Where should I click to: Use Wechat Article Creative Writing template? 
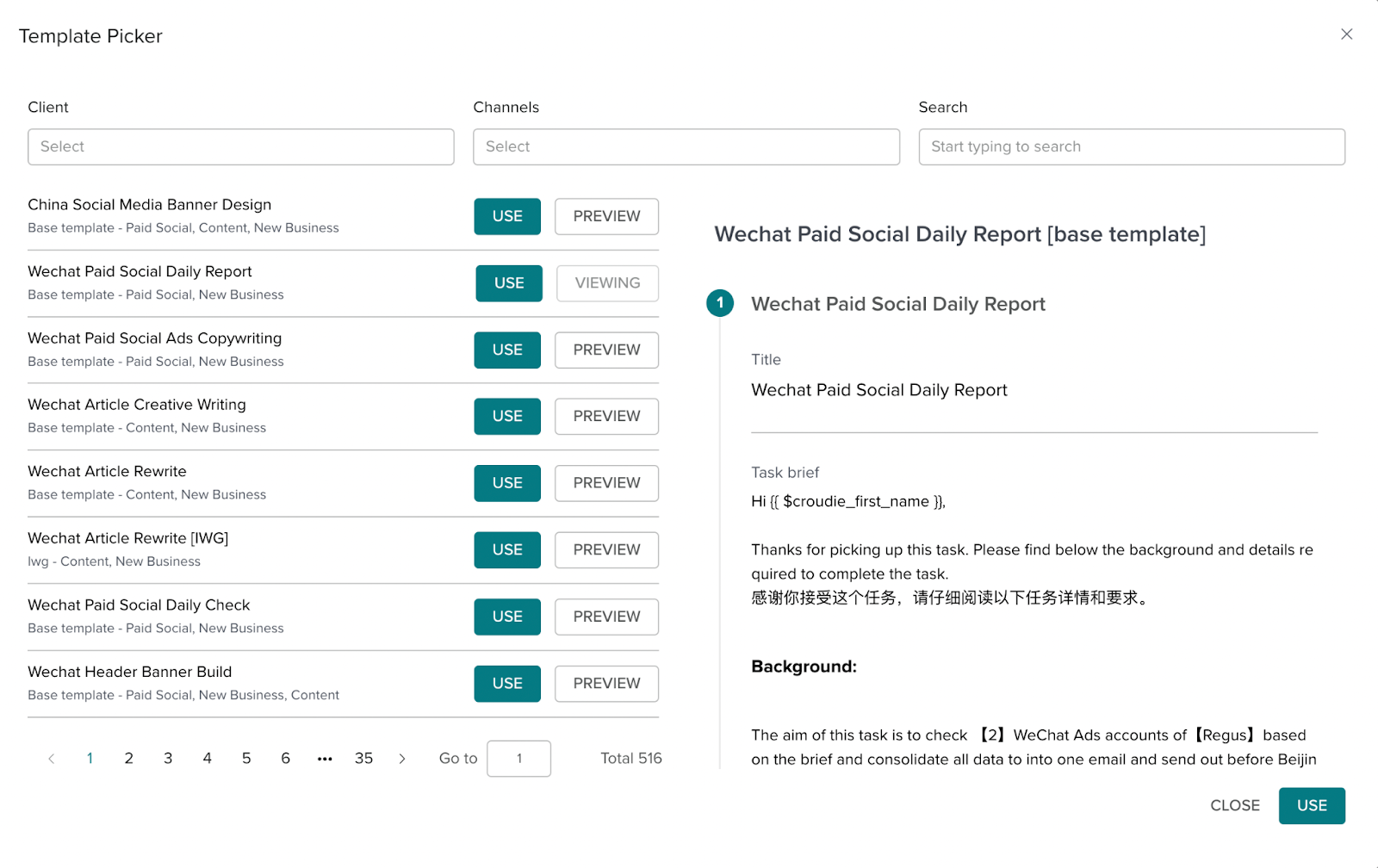click(x=507, y=416)
